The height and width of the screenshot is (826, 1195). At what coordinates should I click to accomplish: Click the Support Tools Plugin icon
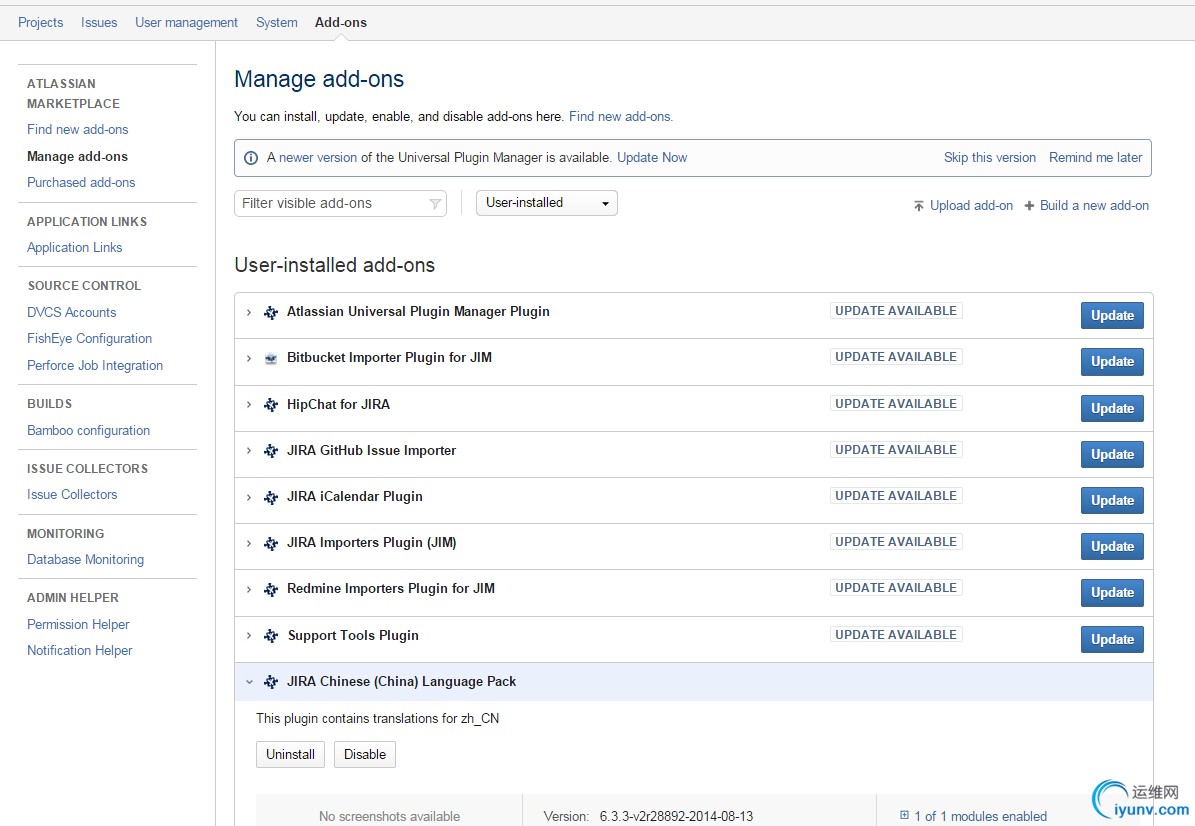271,636
